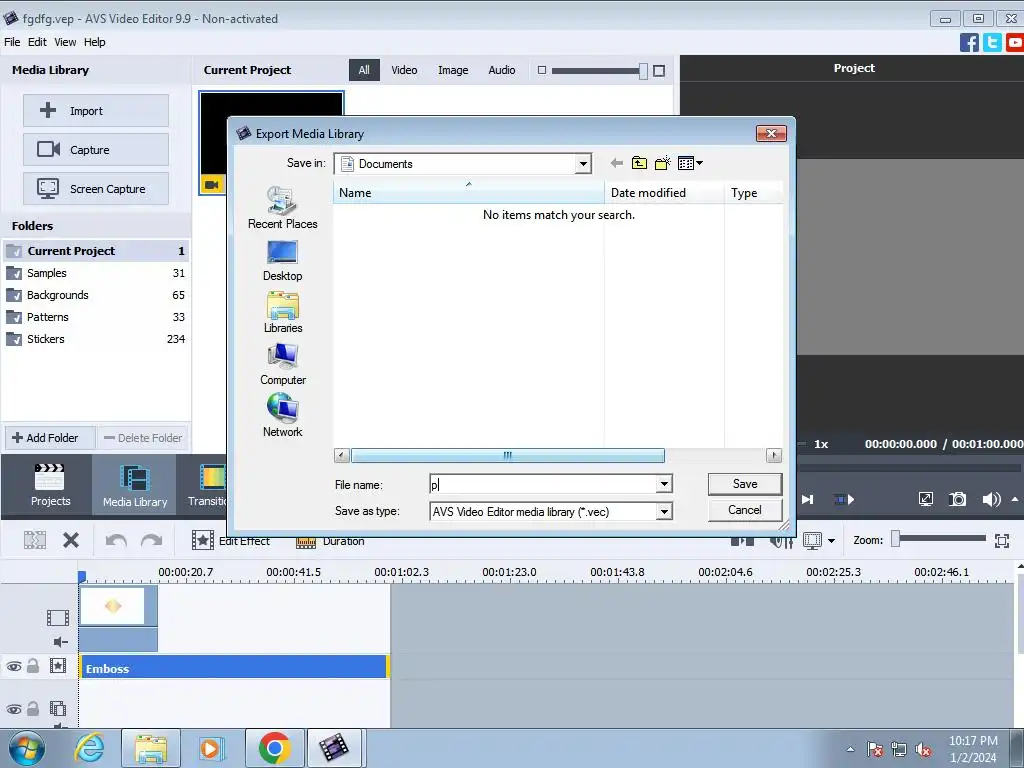Screen dimensions: 1024x768
Task: Open the Edit menu
Action: click(37, 42)
